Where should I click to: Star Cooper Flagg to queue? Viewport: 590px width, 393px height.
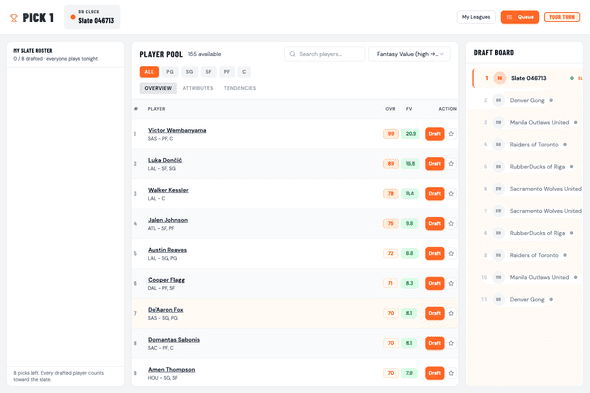point(451,283)
